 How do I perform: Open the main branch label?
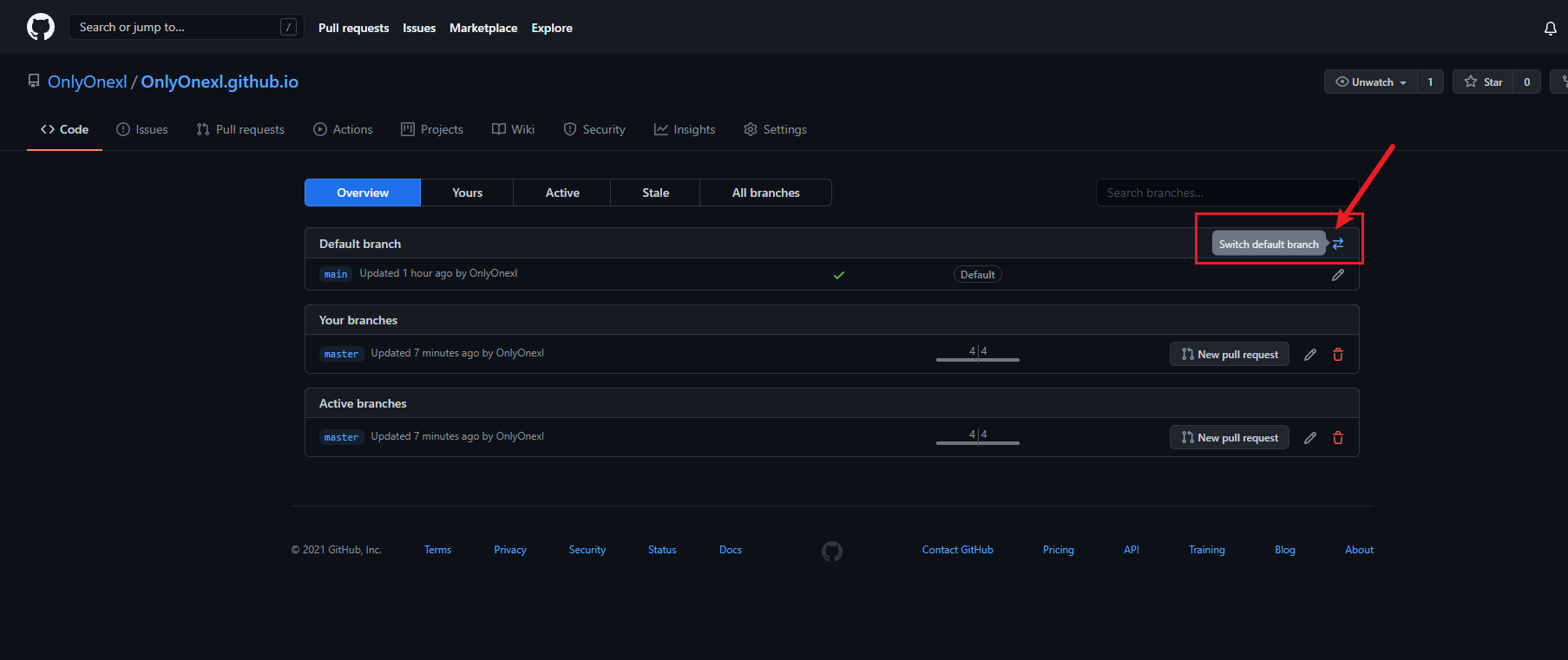pos(336,274)
